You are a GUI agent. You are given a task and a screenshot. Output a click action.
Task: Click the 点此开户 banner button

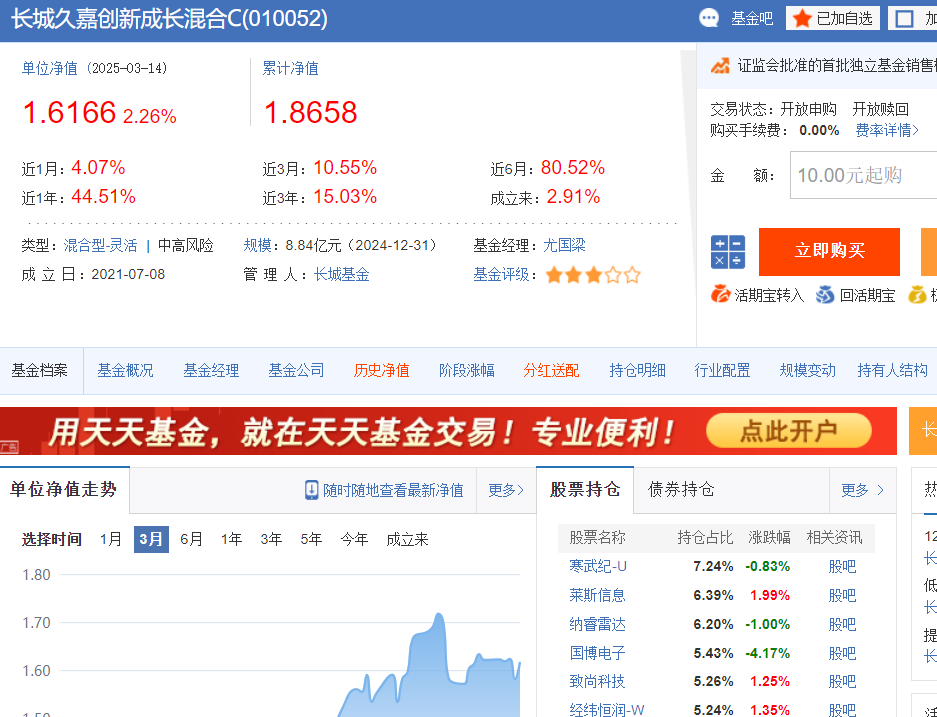pyautogui.click(x=788, y=431)
